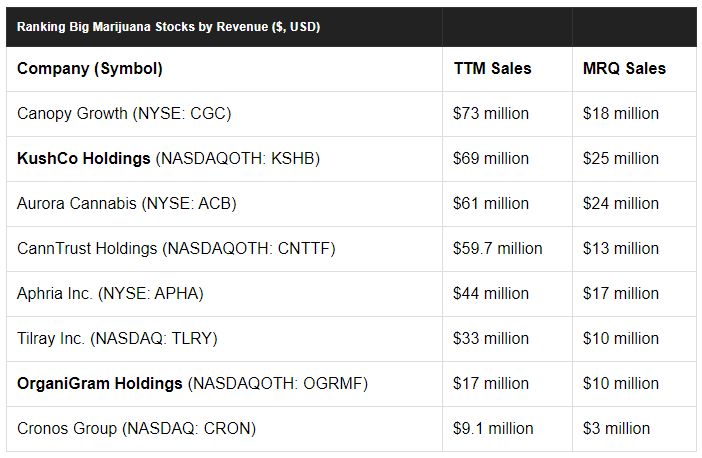
Task: Click KushCo's $25 million MRQ sales value
Action: [x=621, y=159]
